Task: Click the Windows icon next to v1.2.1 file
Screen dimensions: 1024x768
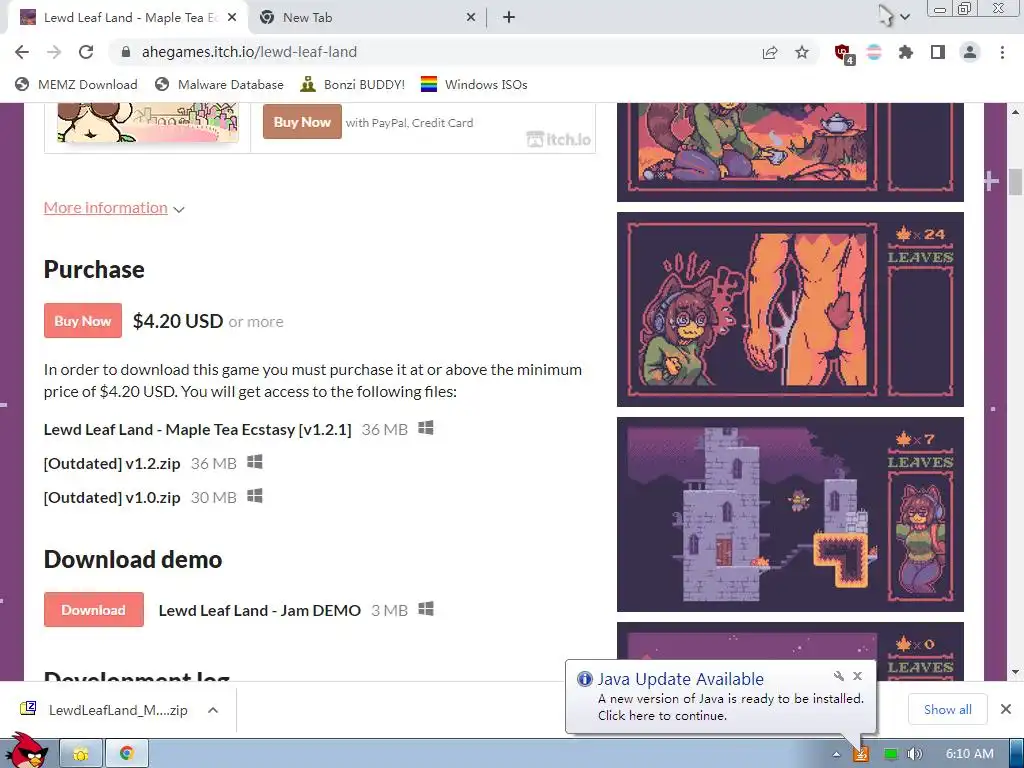Action: [x=426, y=428]
